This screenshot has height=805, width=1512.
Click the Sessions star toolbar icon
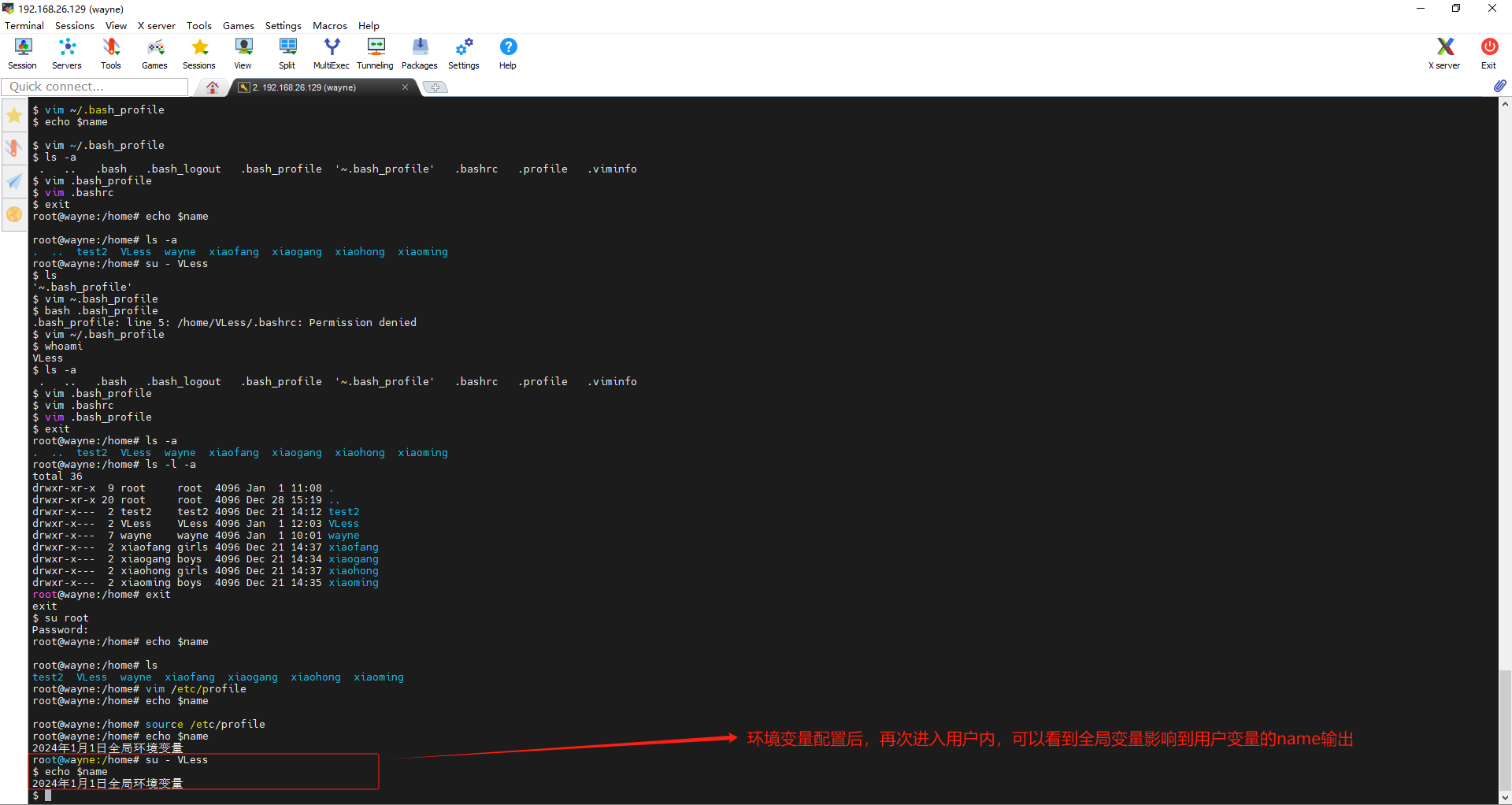pos(199,54)
